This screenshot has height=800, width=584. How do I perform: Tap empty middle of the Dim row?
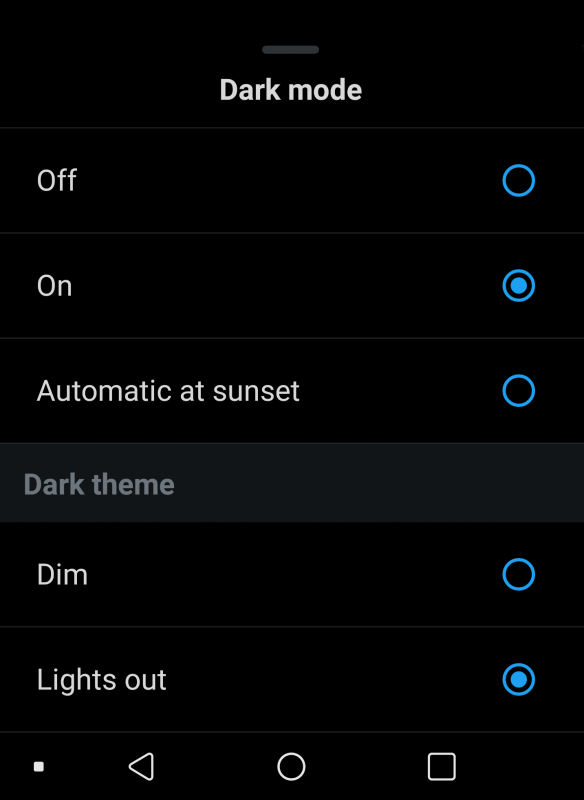pos(292,574)
